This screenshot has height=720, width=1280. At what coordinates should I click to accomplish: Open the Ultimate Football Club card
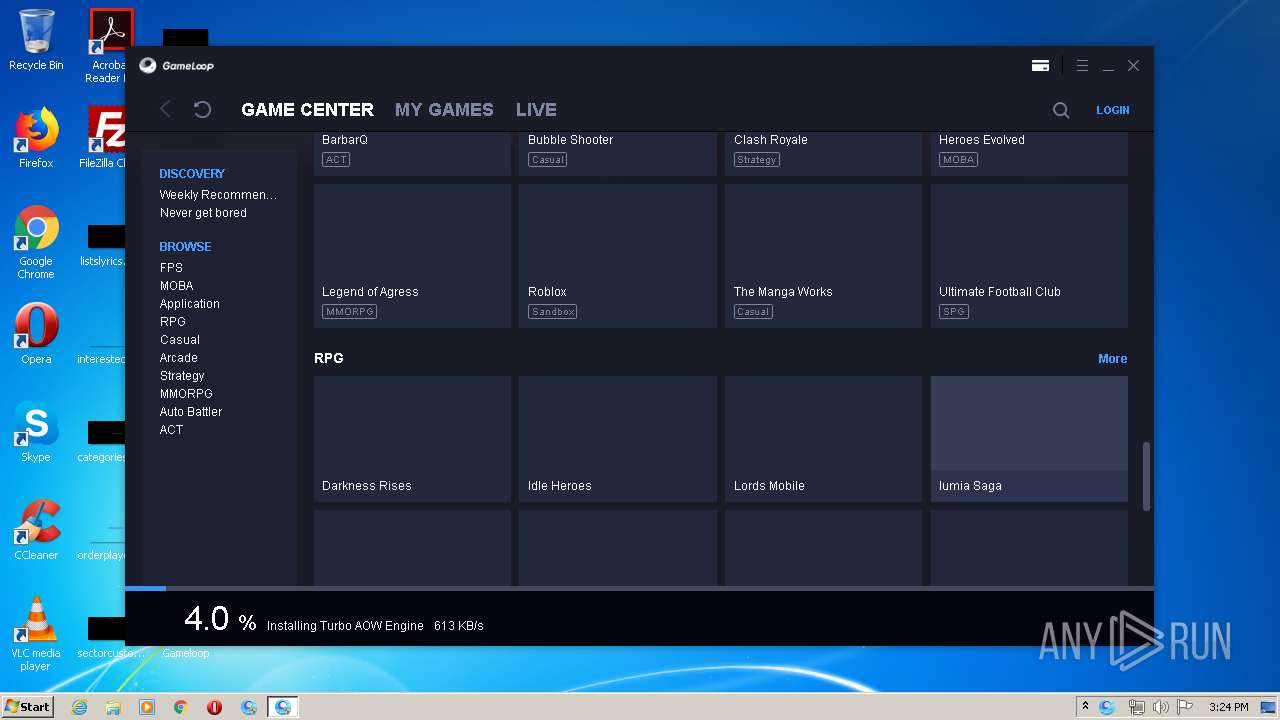click(1029, 256)
